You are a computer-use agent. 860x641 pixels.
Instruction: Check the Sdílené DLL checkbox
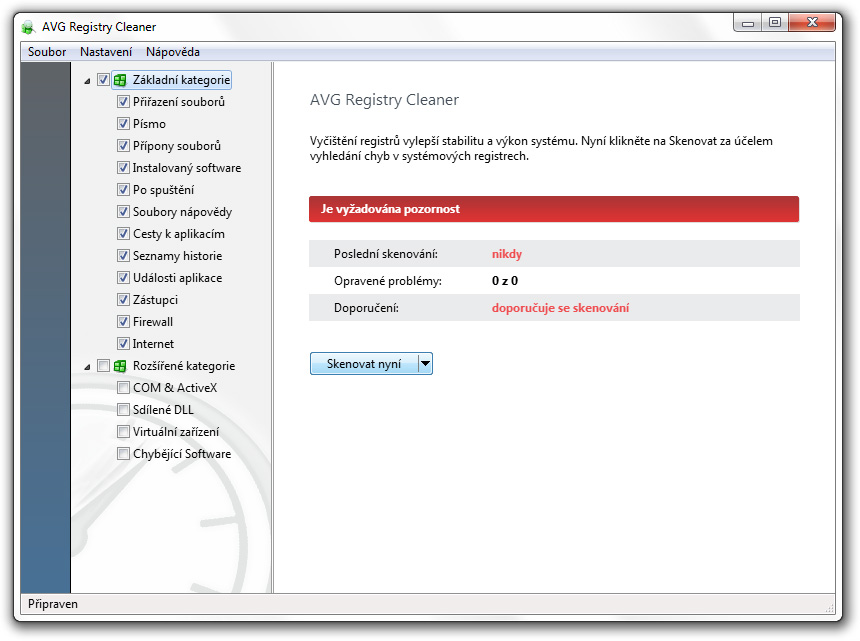pos(123,410)
